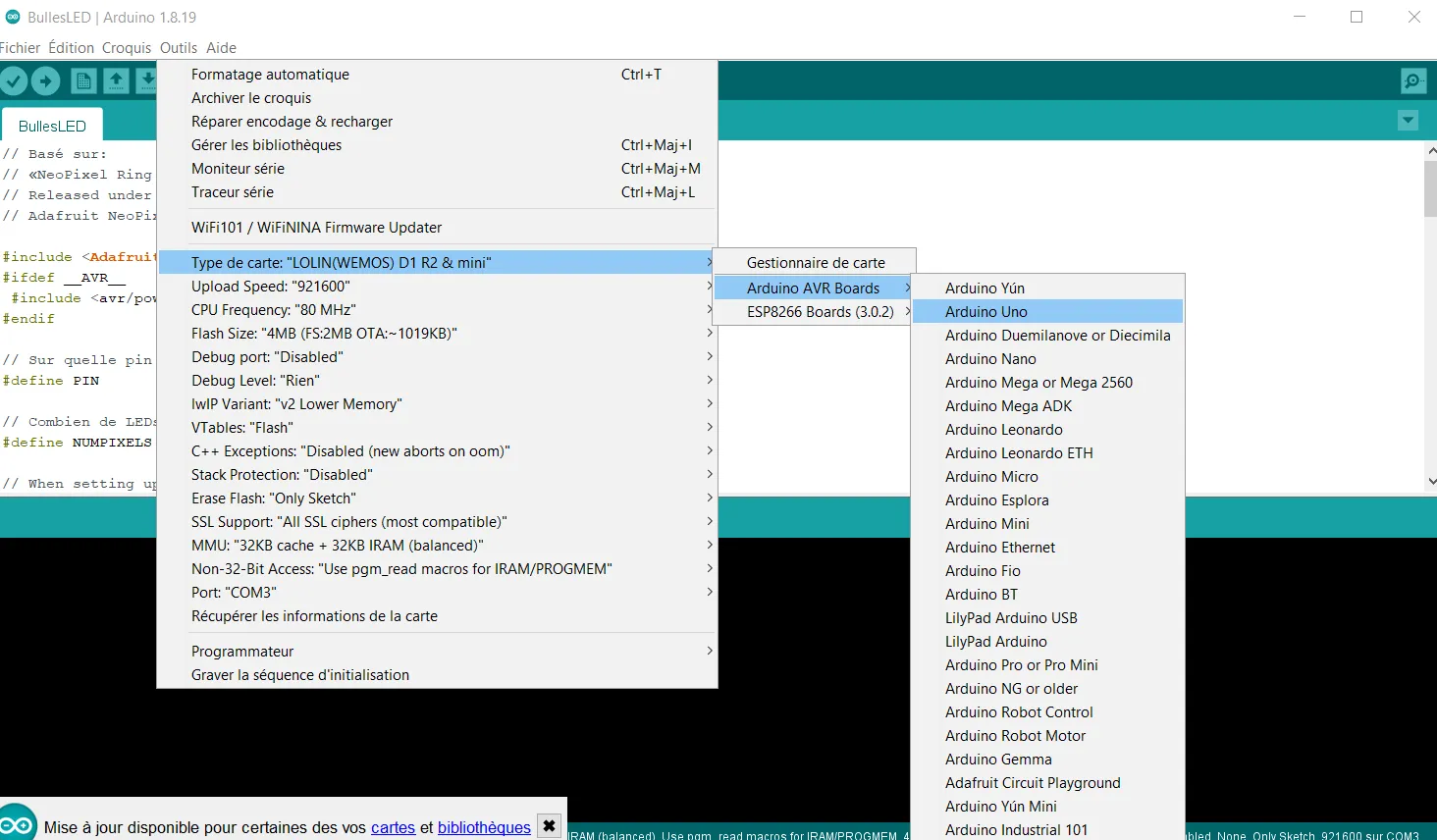
Task: Click the Outils menu
Action: 179,47
